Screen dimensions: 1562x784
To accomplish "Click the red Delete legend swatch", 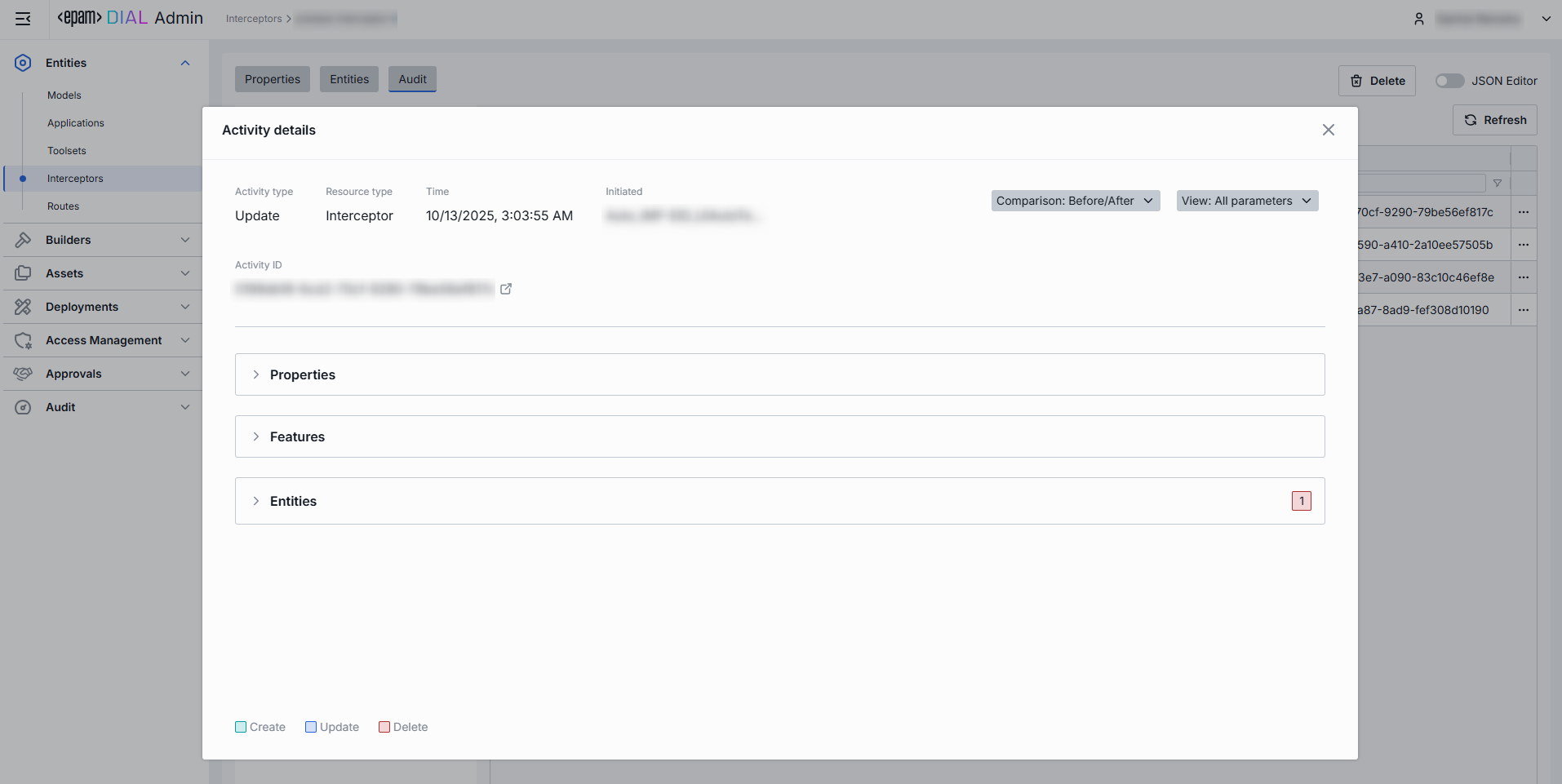I will pyautogui.click(x=384, y=727).
